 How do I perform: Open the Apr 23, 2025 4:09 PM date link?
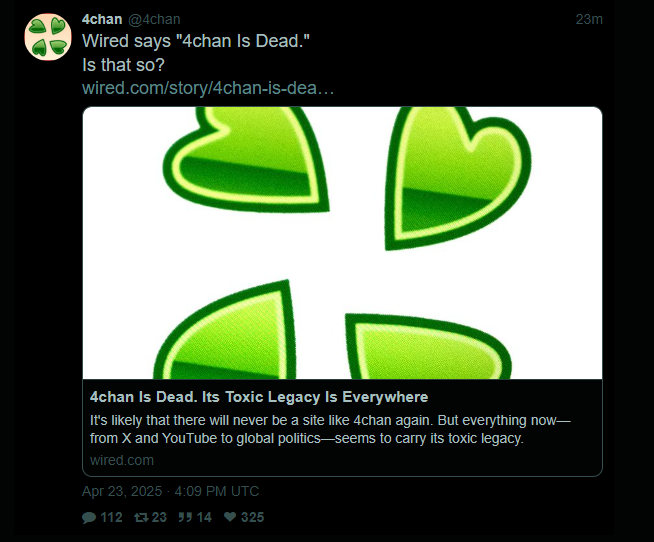(x=171, y=491)
